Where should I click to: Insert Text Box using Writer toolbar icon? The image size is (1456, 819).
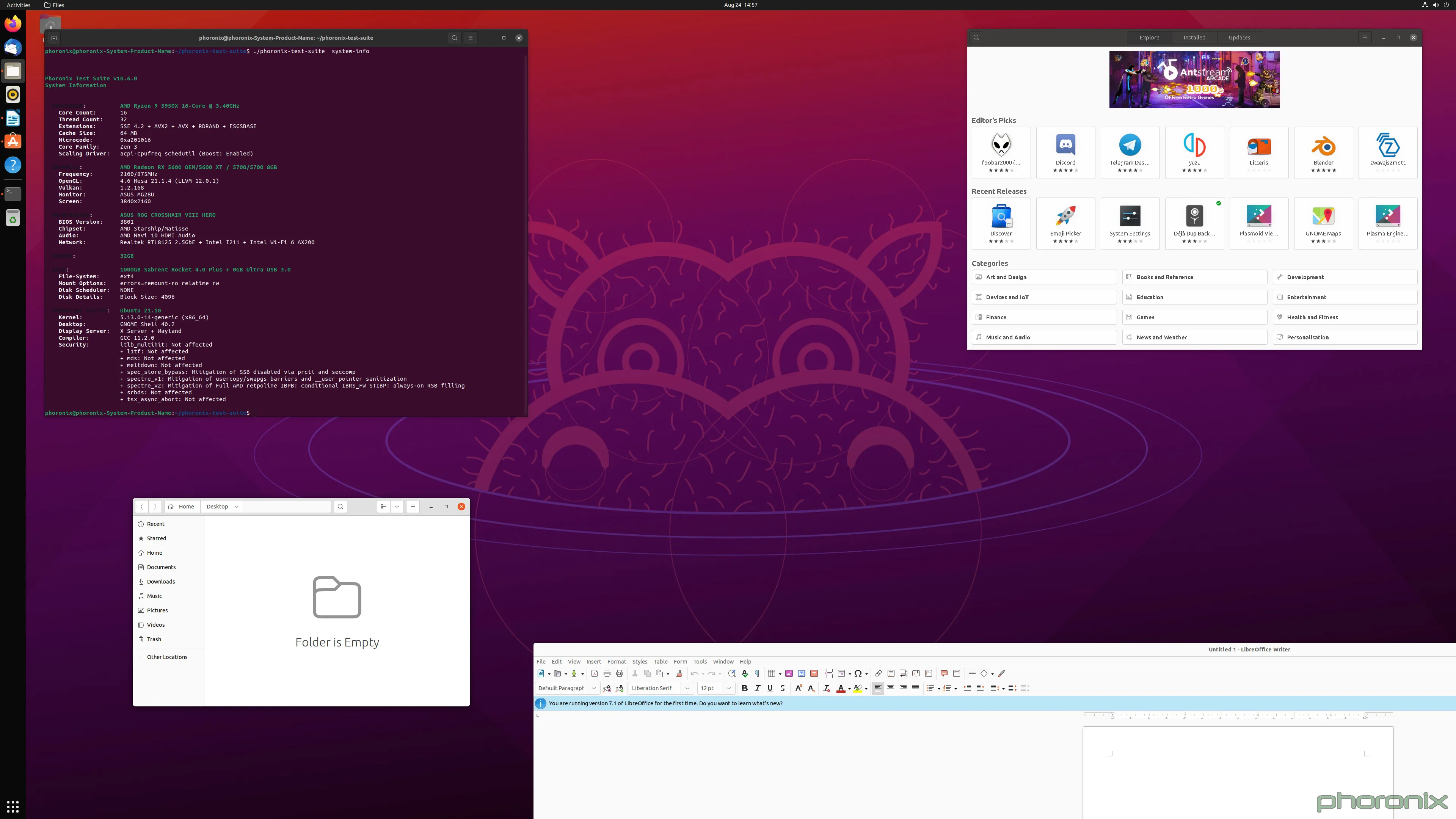tap(814, 673)
